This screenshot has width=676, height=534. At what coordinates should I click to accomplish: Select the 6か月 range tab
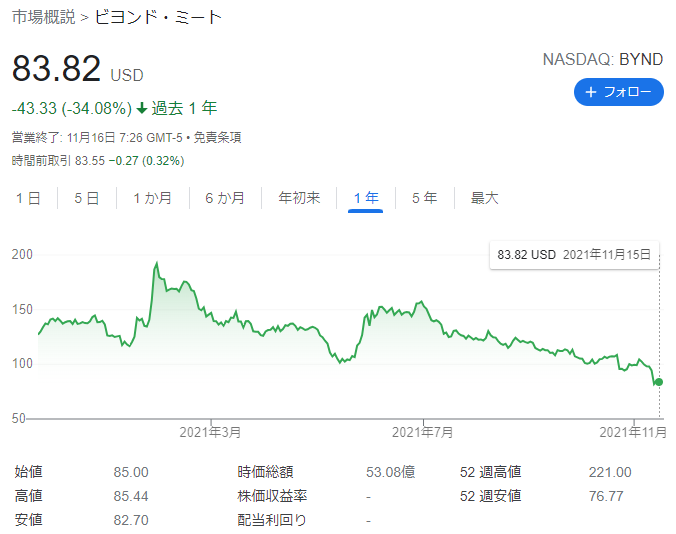click(x=225, y=198)
